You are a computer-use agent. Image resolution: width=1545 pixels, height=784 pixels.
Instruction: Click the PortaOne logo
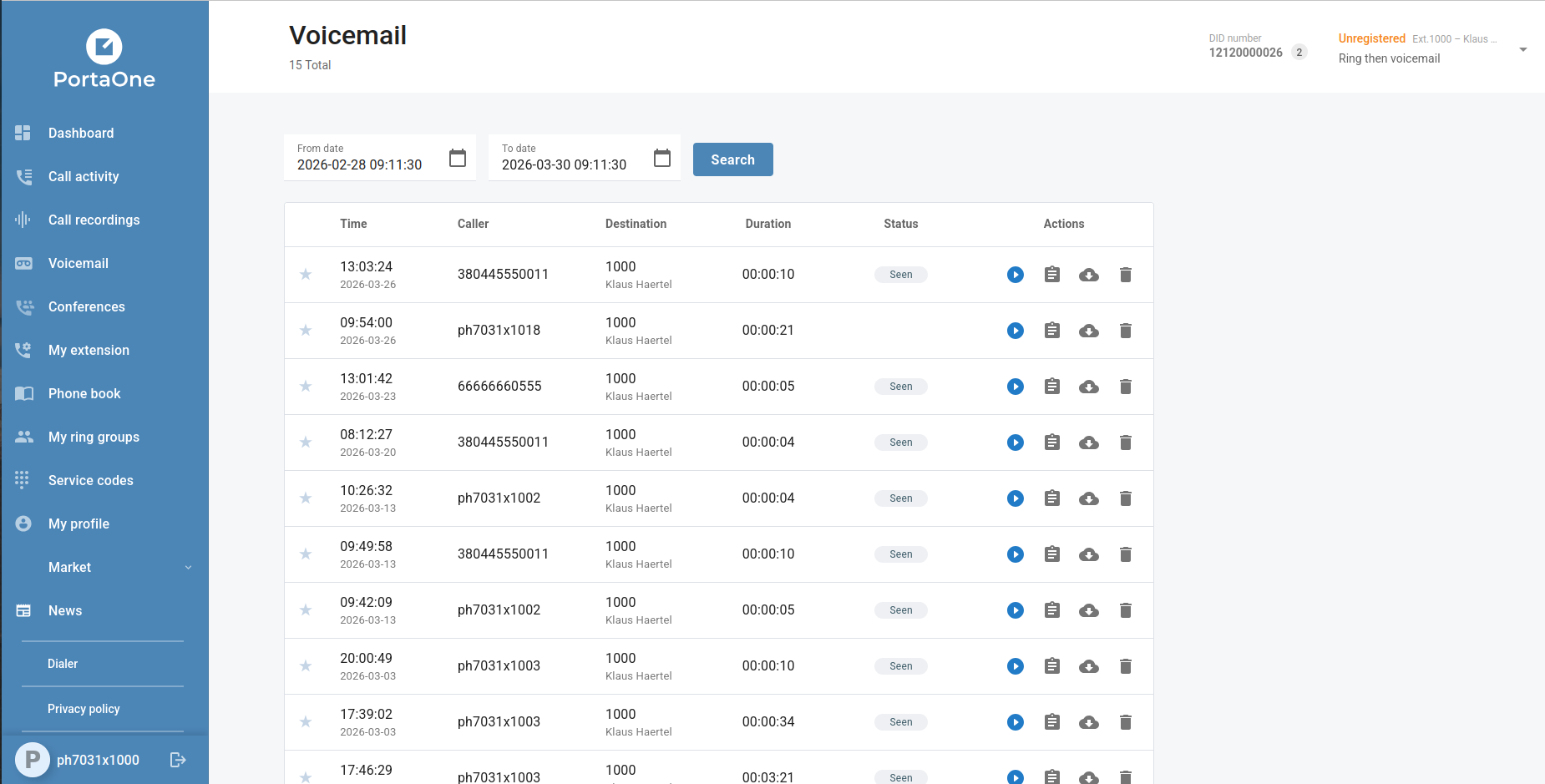104,58
